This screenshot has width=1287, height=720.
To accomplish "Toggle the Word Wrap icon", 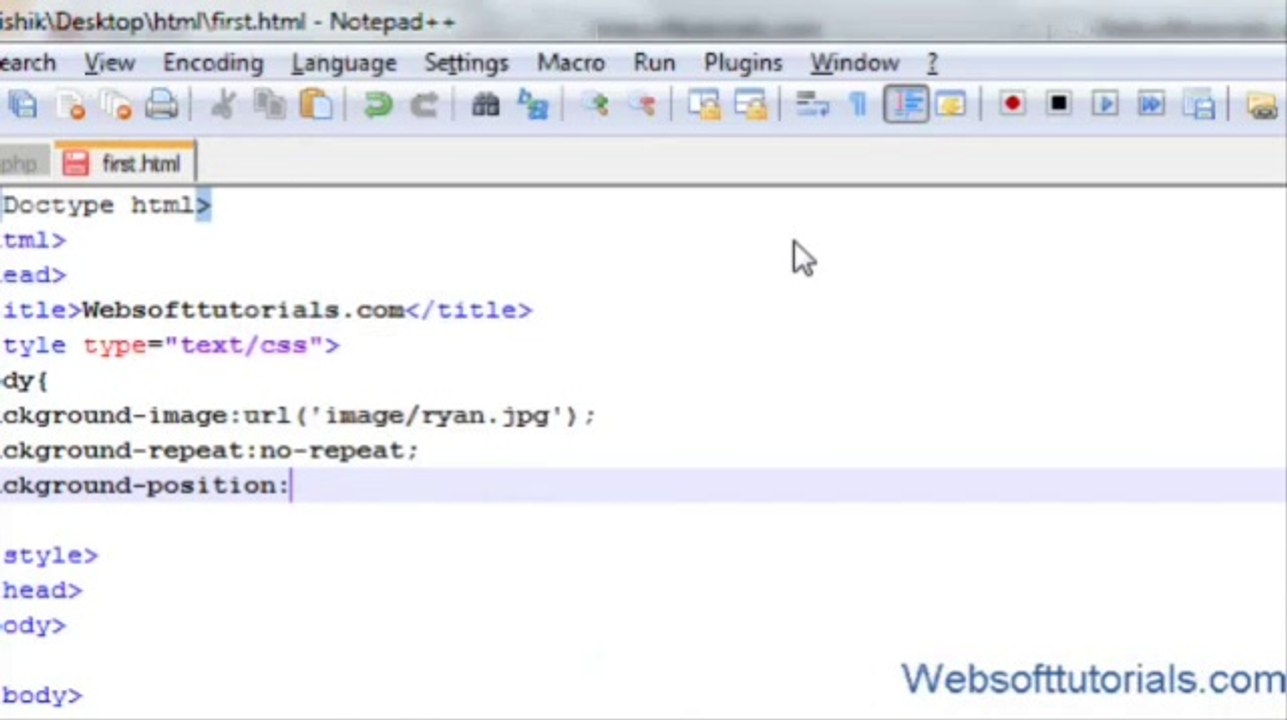I will [811, 104].
